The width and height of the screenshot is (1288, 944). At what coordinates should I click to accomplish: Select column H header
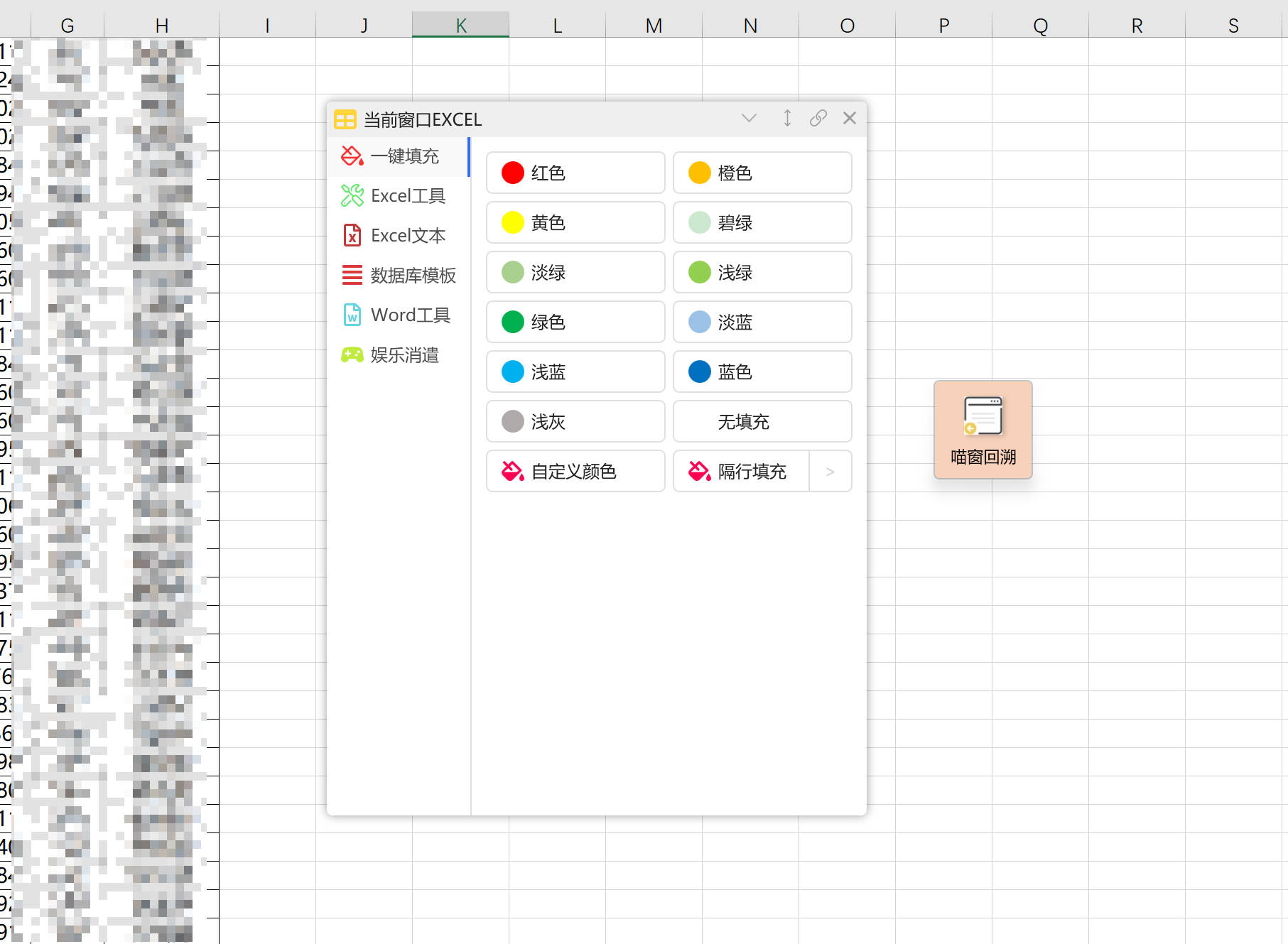coord(162,26)
